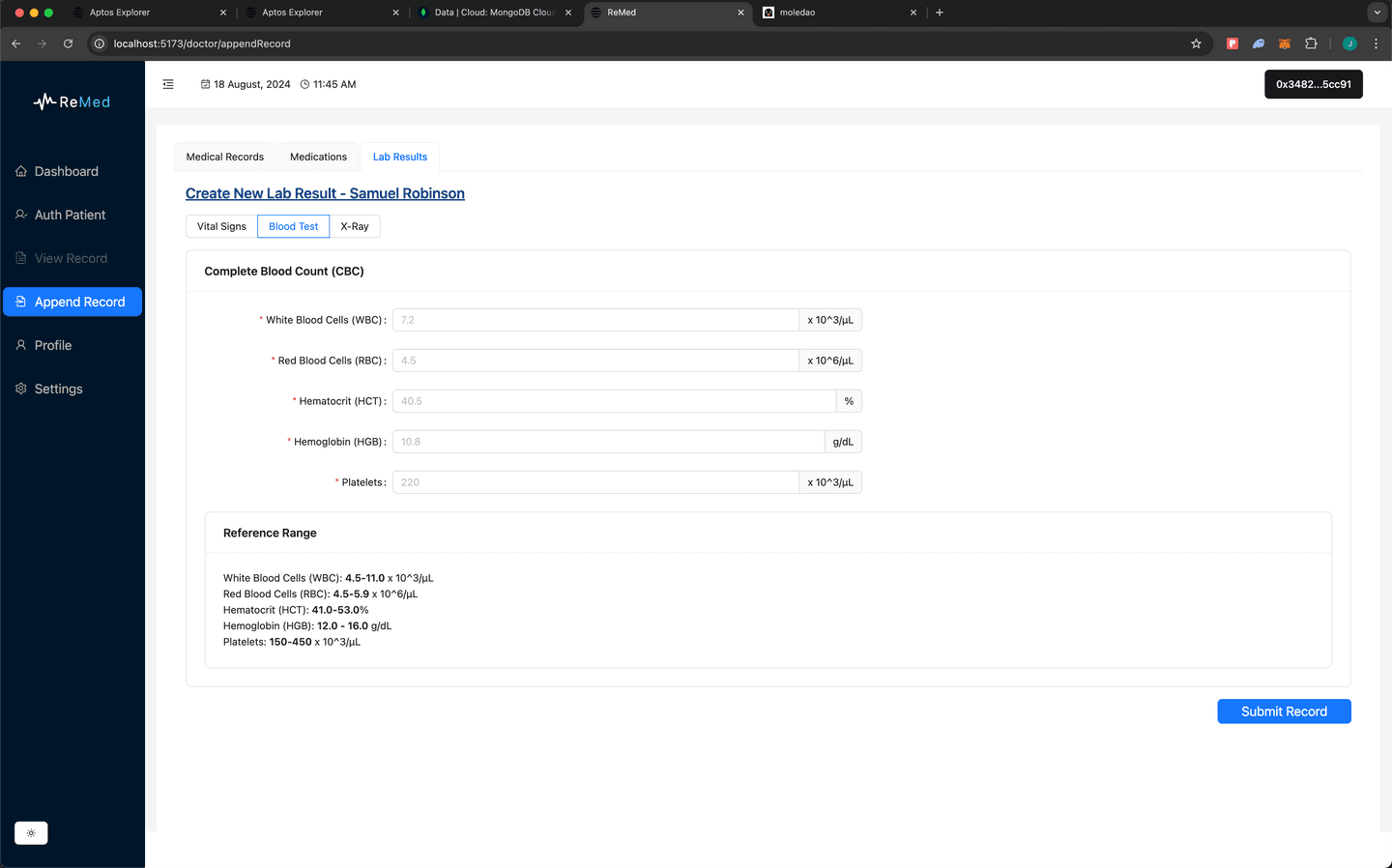Image resolution: width=1392 pixels, height=868 pixels.
Task: Click Hematocrit (HCT): 41.0-53.0% reference line
Action: [x=296, y=610]
